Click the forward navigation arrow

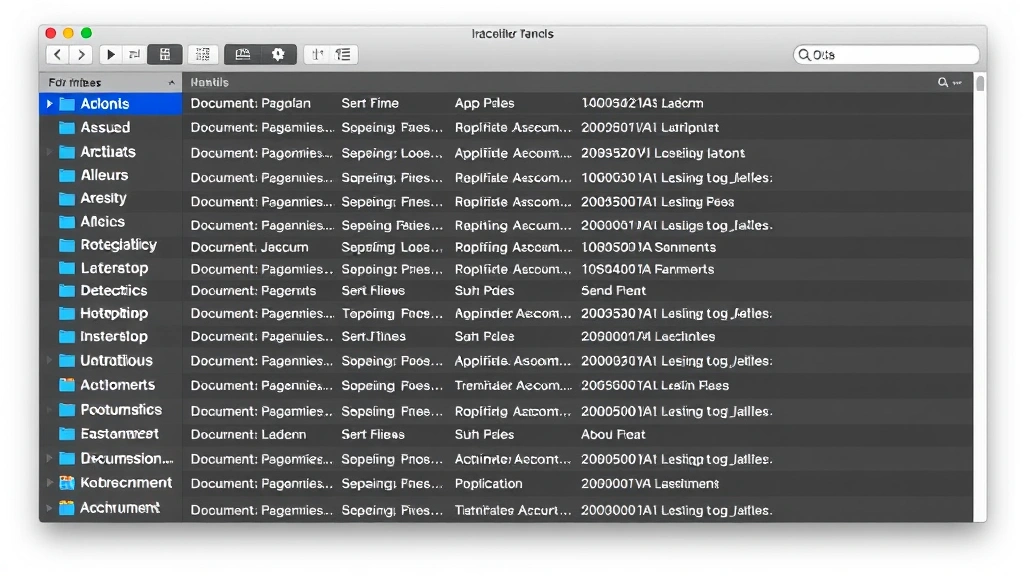(x=82, y=55)
